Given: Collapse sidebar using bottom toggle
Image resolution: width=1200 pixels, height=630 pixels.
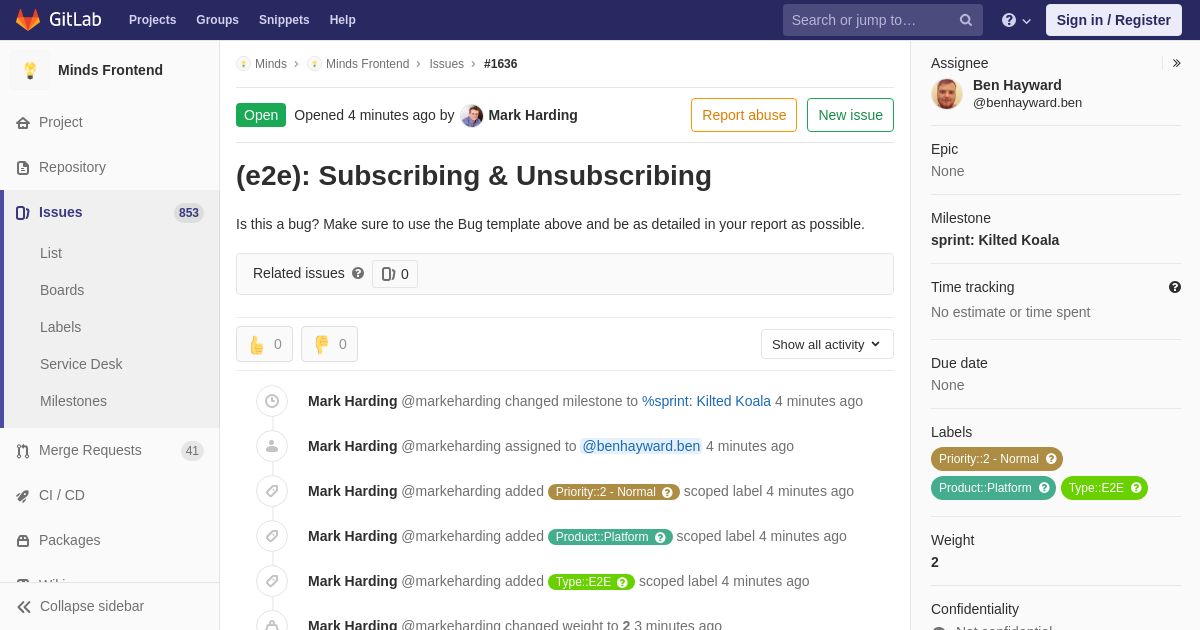Looking at the screenshot, I should coord(80,606).
